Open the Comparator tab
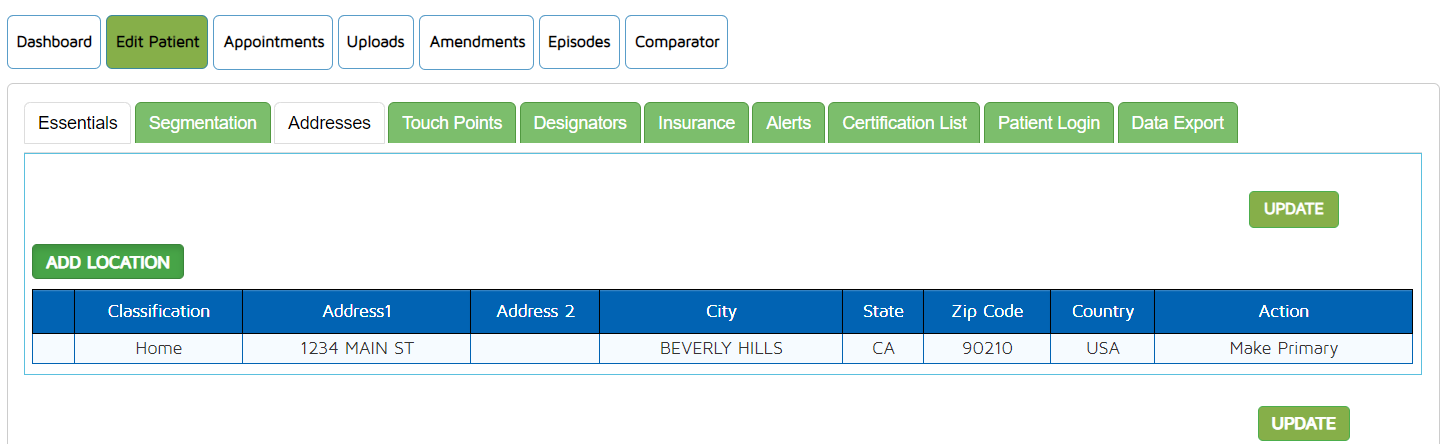 tap(676, 42)
